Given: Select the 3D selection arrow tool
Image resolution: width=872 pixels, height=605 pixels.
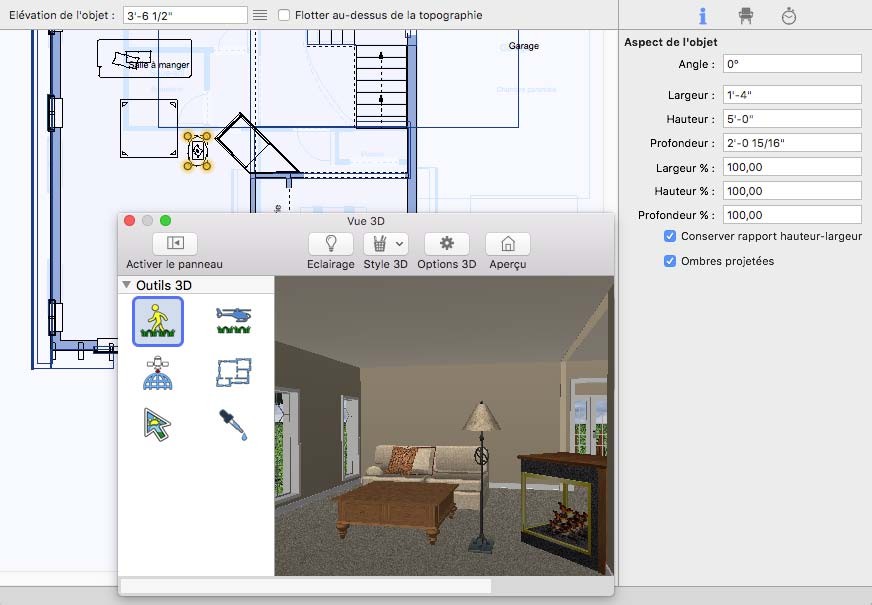Looking at the screenshot, I should [x=158, y=424].
